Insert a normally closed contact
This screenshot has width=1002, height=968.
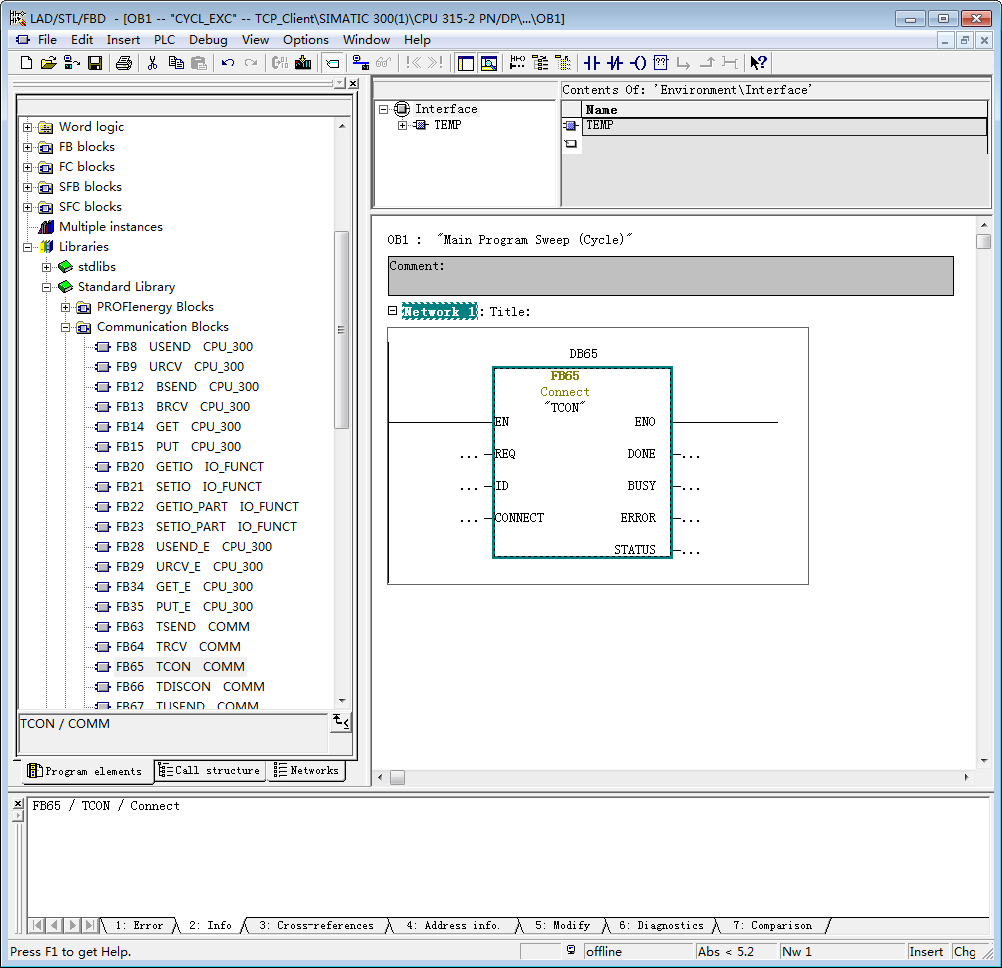coord(615,63)
